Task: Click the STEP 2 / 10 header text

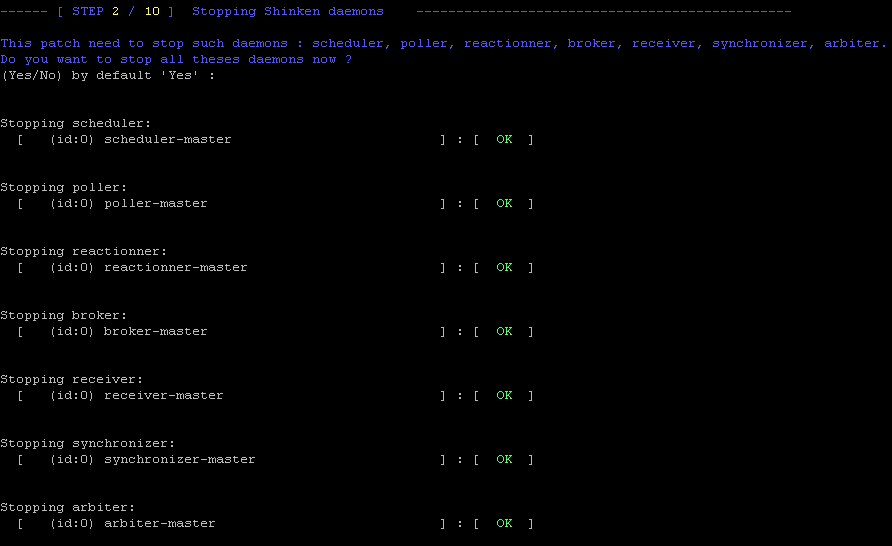Action: pos(114,11)
